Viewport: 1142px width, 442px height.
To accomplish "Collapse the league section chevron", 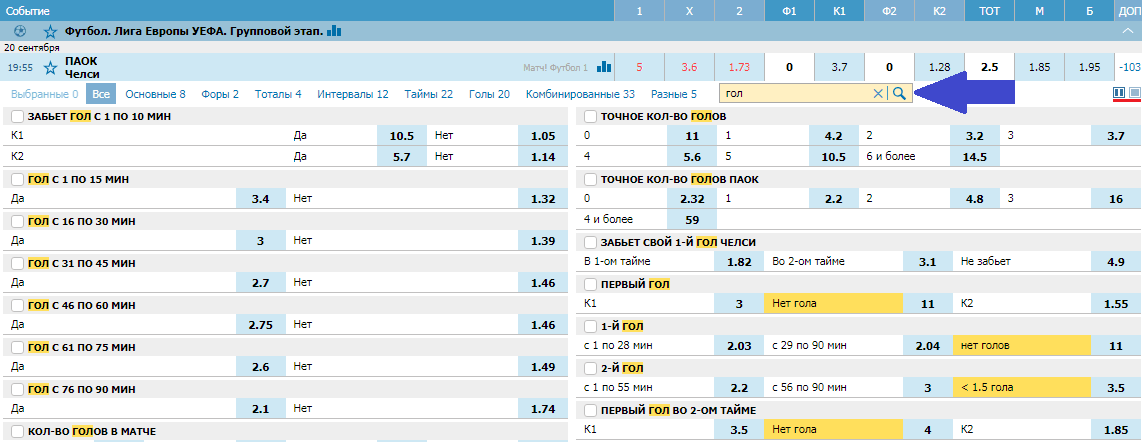I will pos(1130,31).
